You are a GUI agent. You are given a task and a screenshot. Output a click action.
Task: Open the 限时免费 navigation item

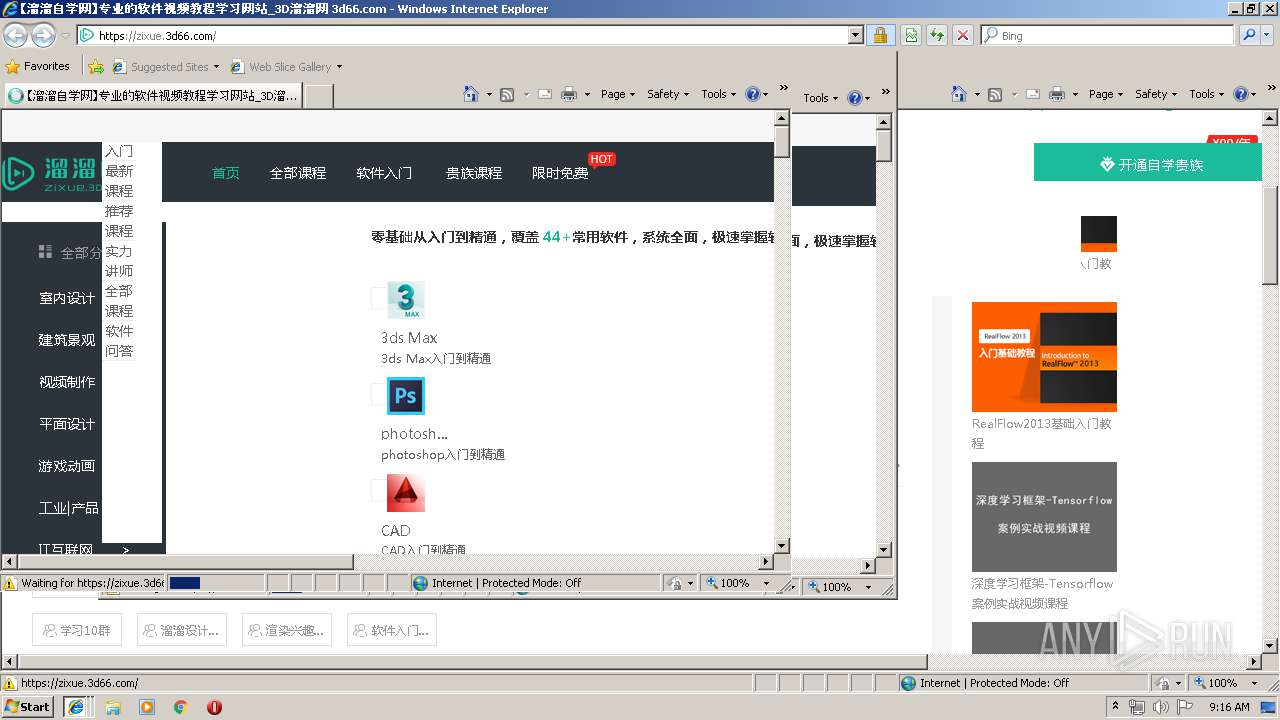[x=560, y=173]
